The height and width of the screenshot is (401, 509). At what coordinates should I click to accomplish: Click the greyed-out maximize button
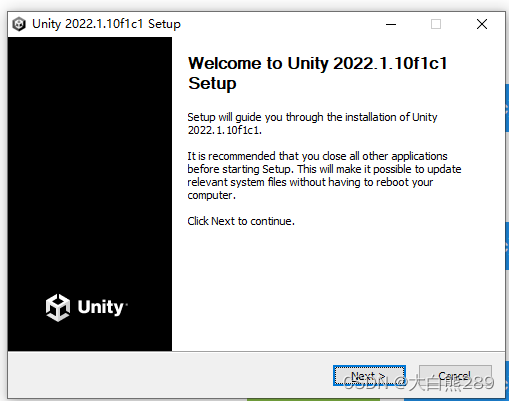point(436,24)
